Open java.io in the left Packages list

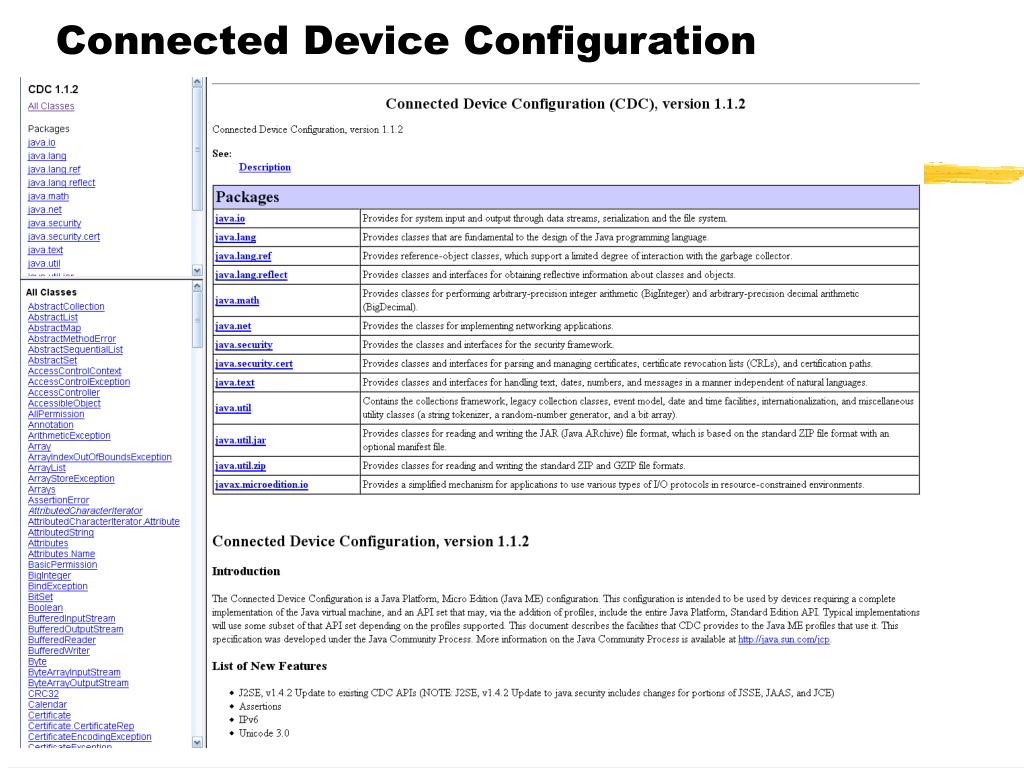42,142
